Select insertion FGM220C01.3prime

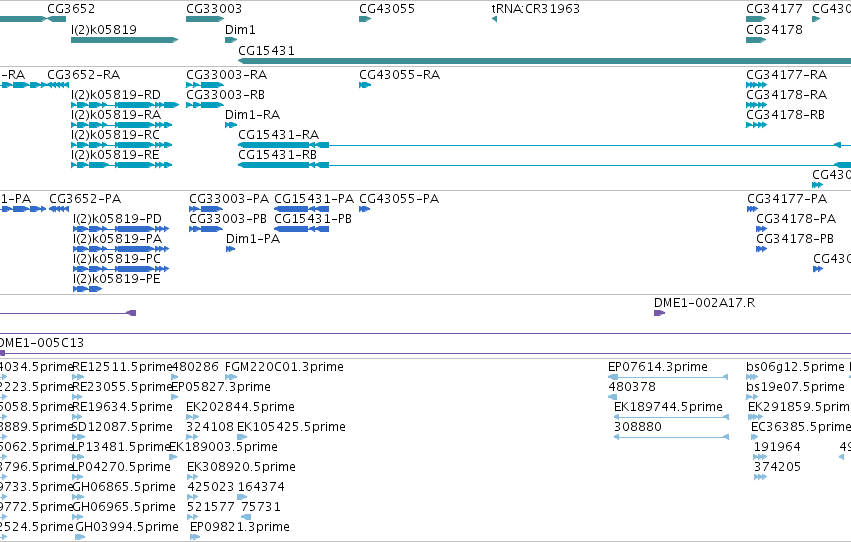[x=284, y=367]
